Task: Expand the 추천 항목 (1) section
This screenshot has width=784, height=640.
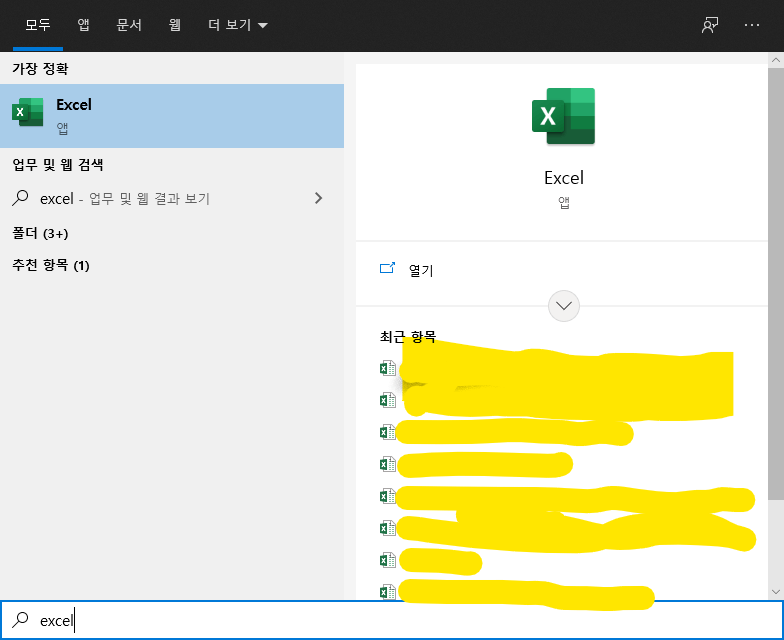Action: [x=50, y=265]
